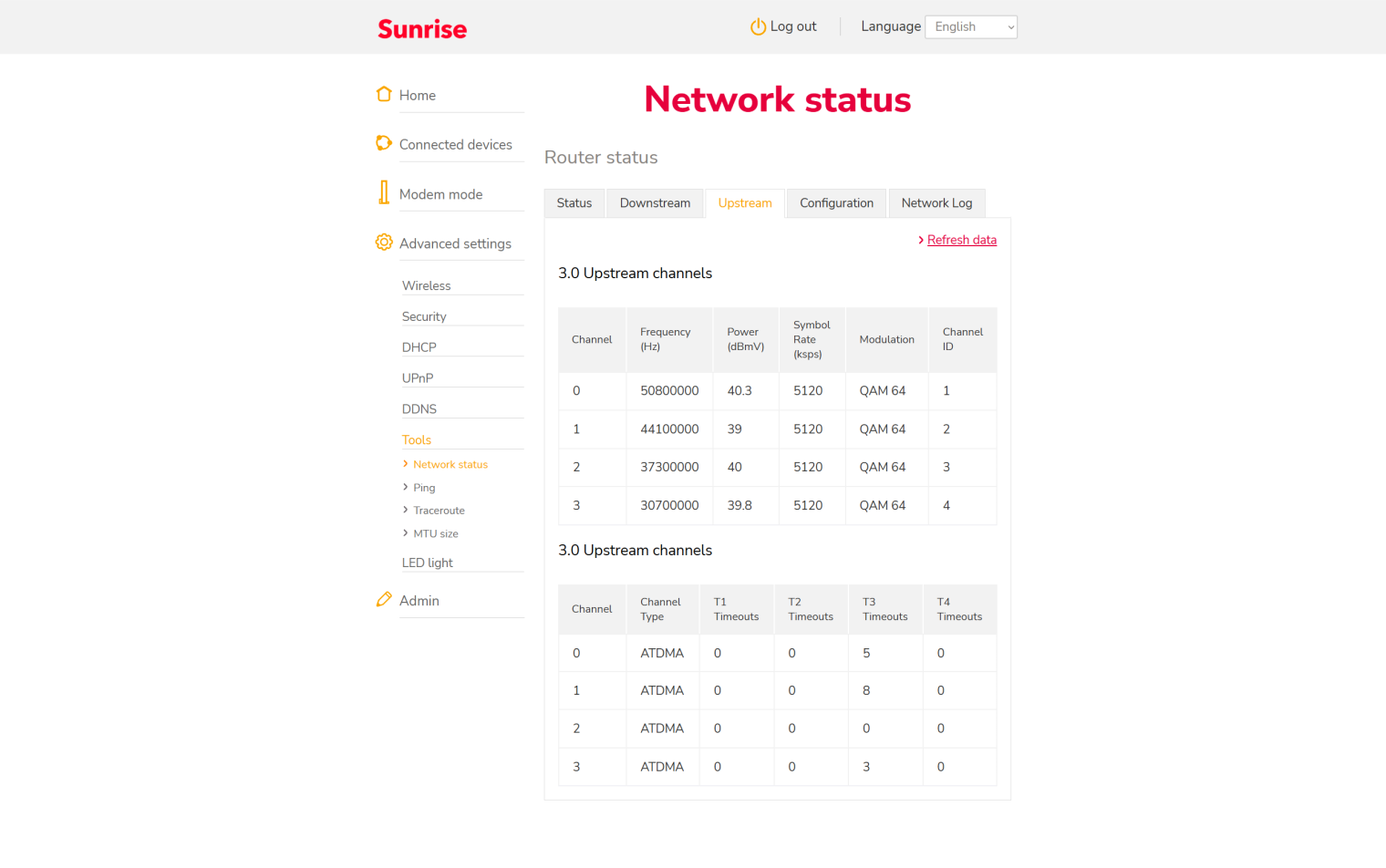Screen dimensions: 1386x868
Task: Click the arrow beside Traceroute
Action: click(406, 510)
